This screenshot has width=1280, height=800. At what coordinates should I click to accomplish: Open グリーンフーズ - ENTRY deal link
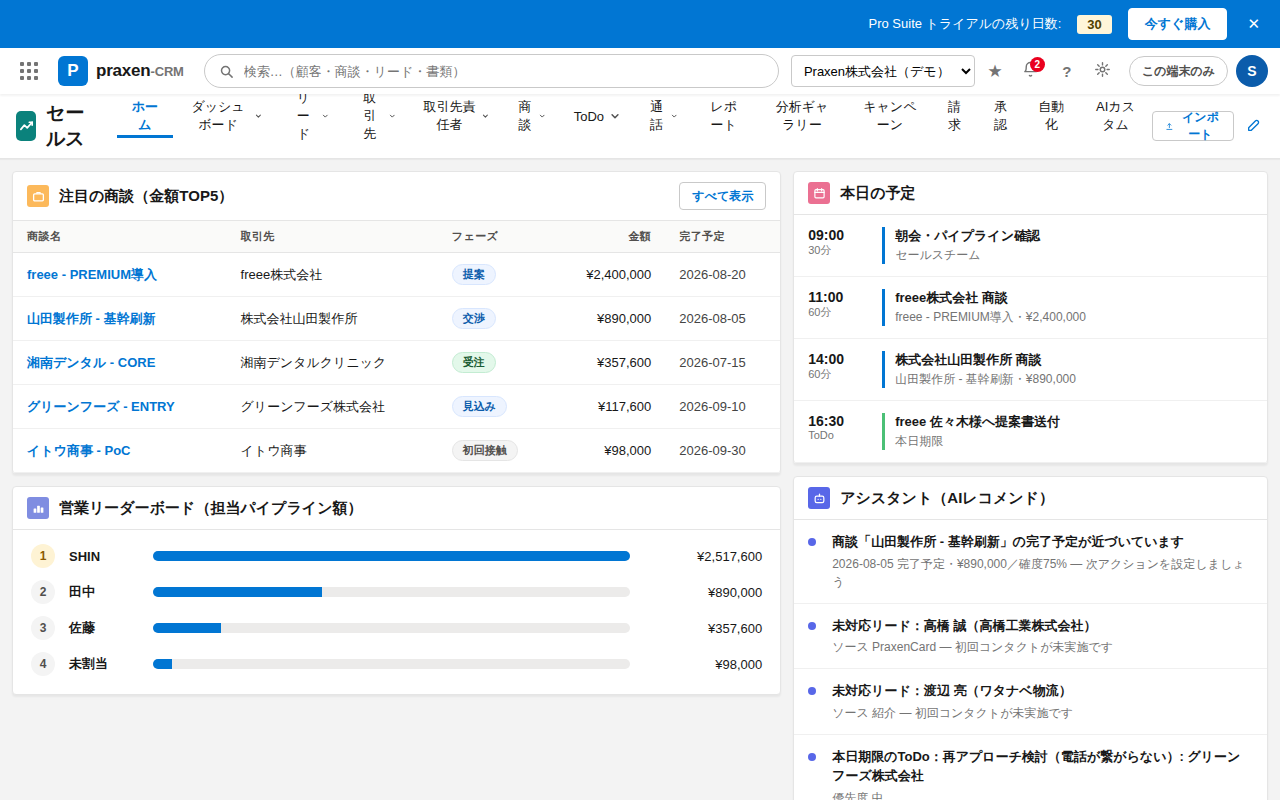101,407
